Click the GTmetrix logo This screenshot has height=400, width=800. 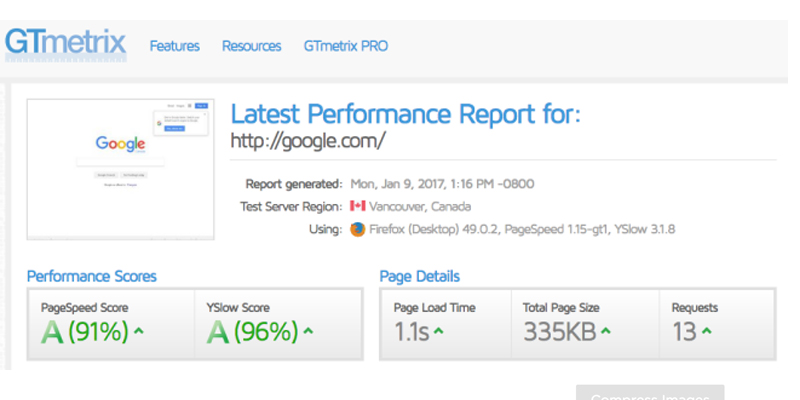[66, 44]
